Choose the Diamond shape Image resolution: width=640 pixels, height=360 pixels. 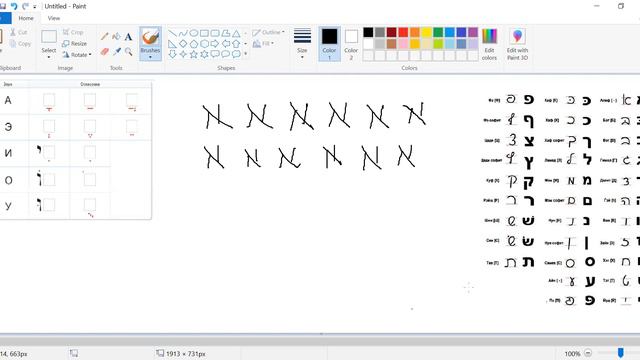coord(183,44)
